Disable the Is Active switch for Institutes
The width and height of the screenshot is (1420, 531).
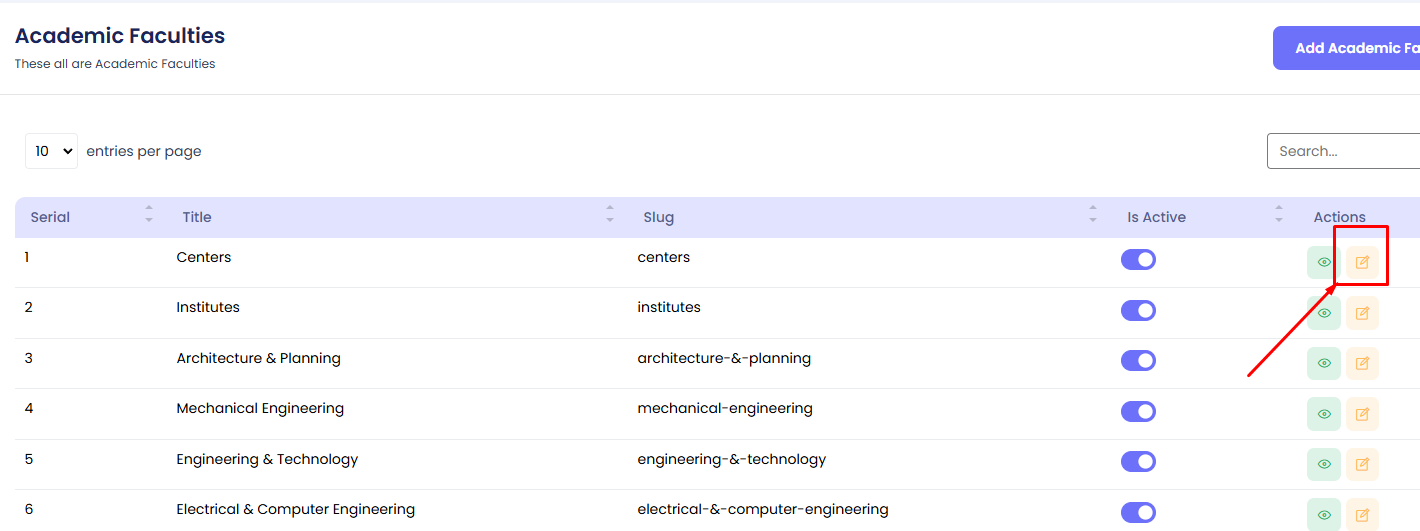[x=1138, y=310]
